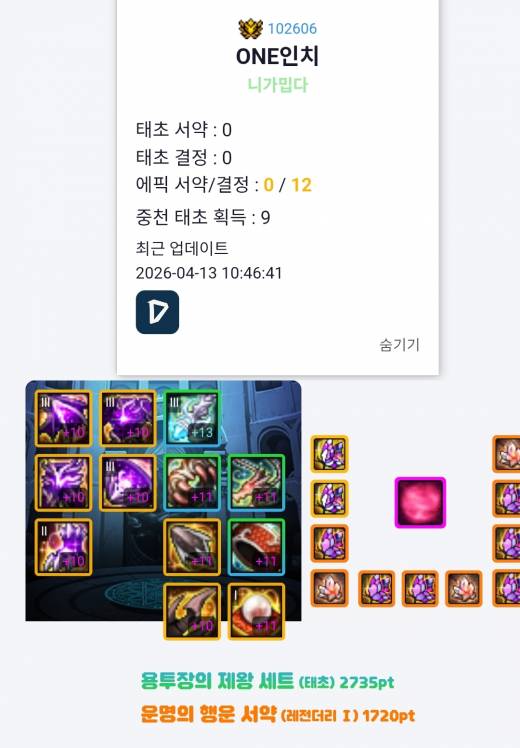The width and height of the screenshot is (520, 748).
Task: Click the dark blue D logo icon
Action: (x=157, y=312)
